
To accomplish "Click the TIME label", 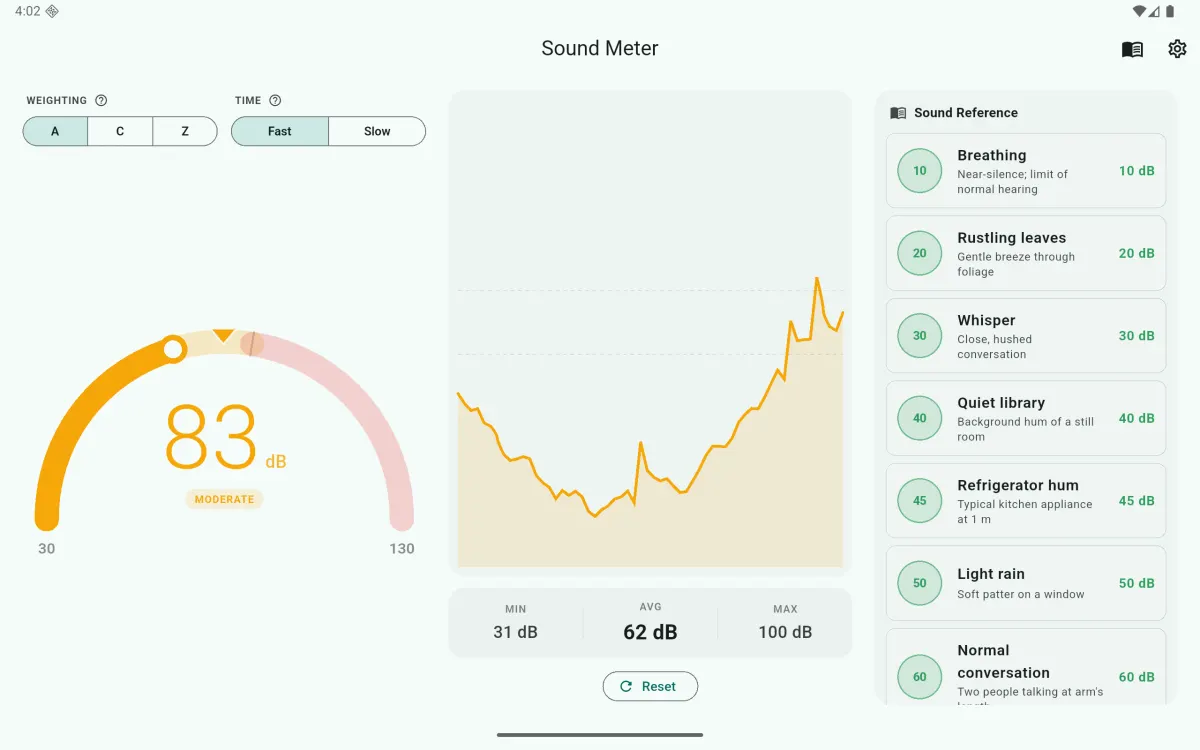I will [x=248, y=101].
